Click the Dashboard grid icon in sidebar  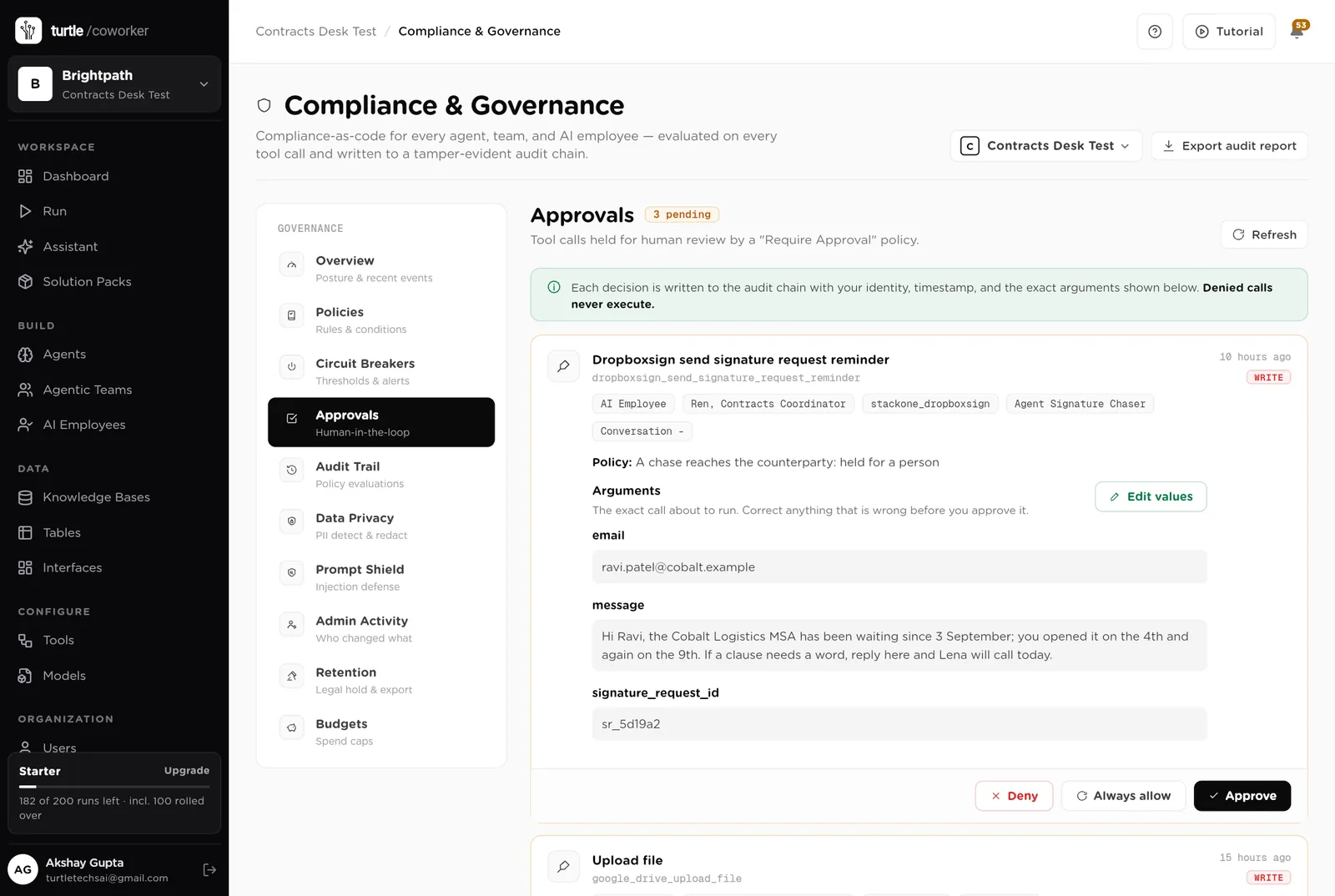(x=25, y=176)
